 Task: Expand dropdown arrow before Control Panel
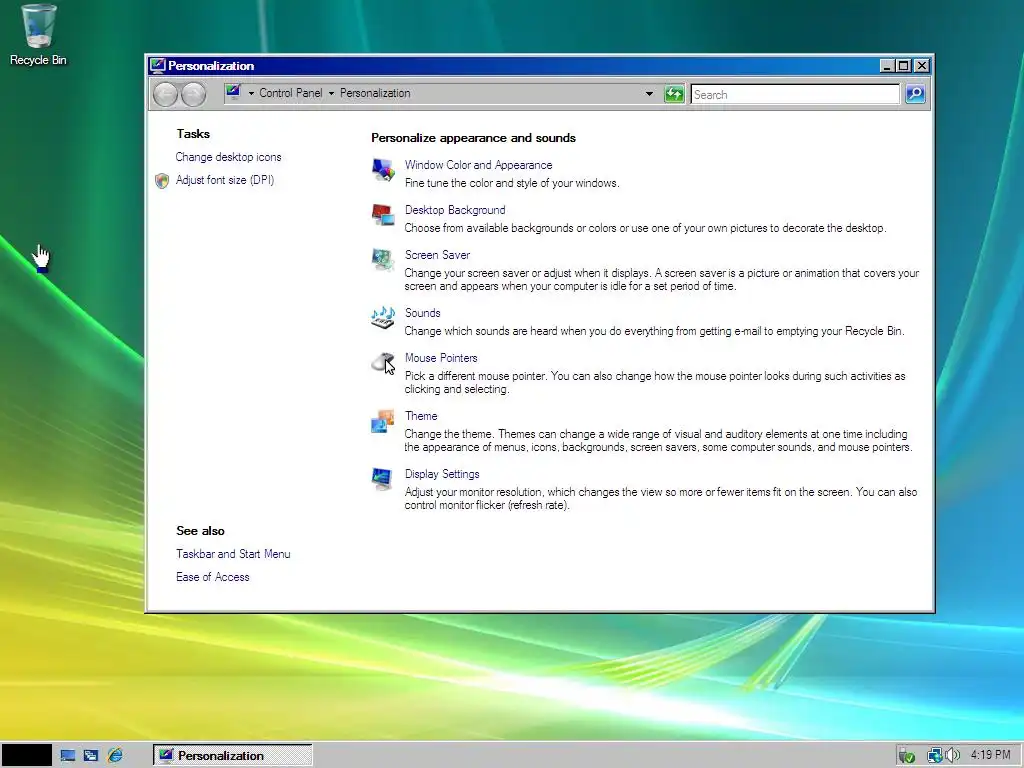coord(251,93)
